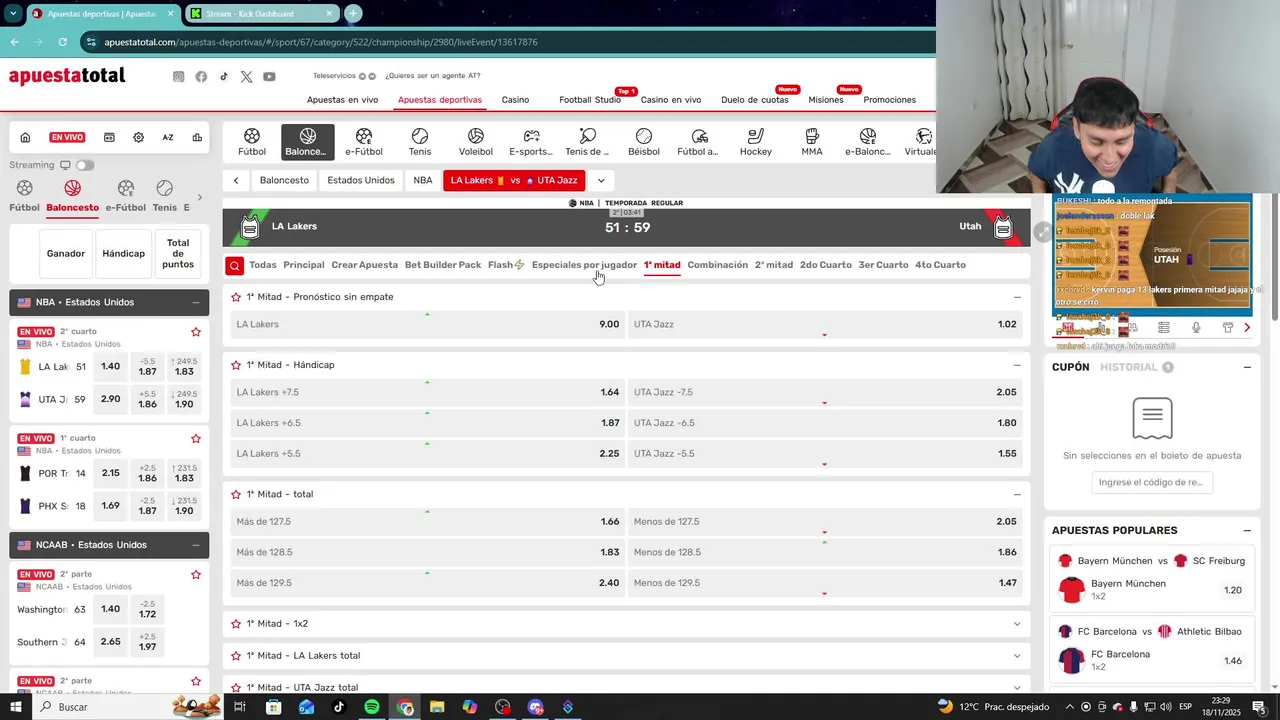Collapse the 1ª Mitad total market

click(x=1017, y=494)
